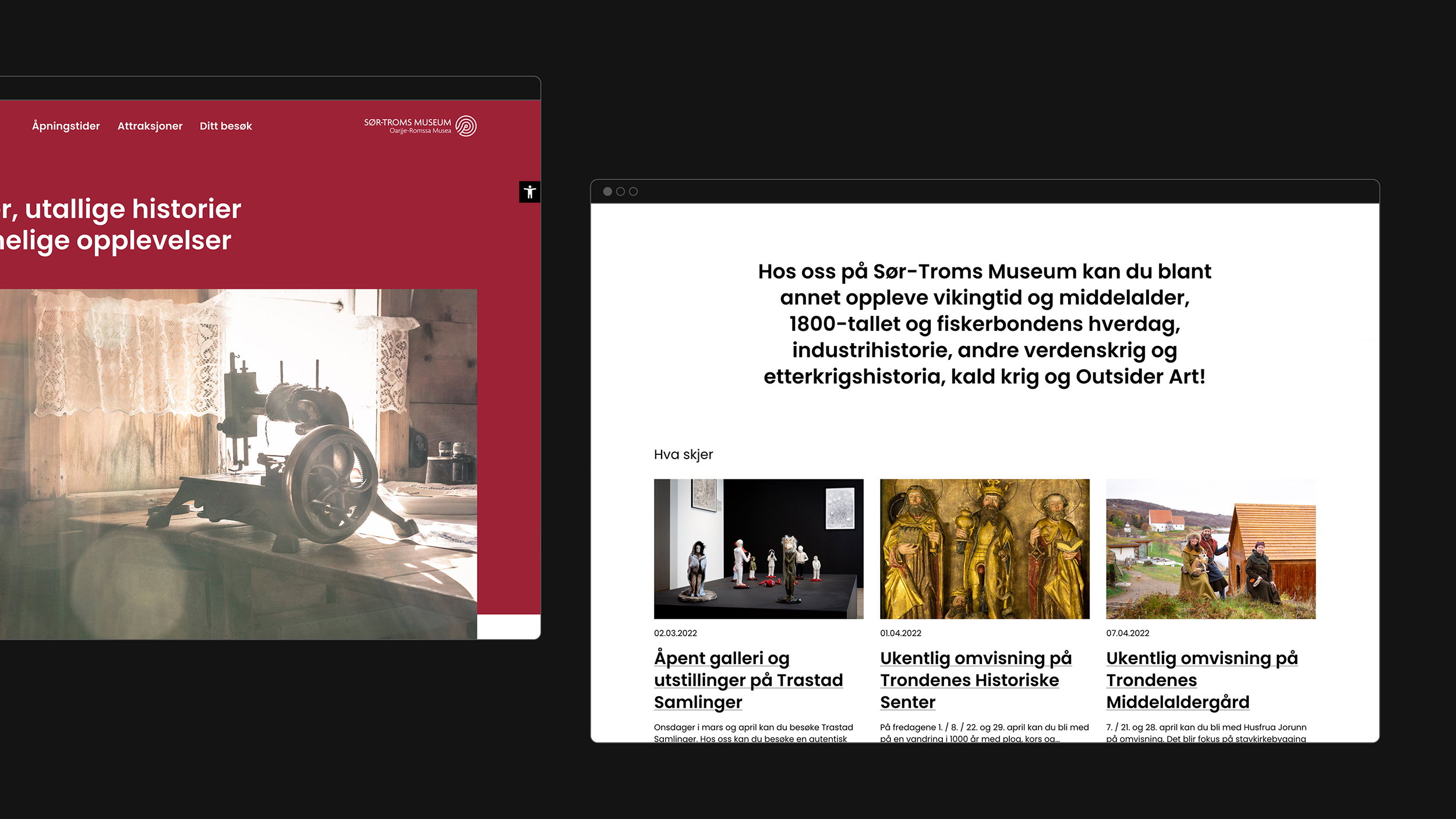
Task: Click the date 01.04.2022
Action: coord(900,633)
